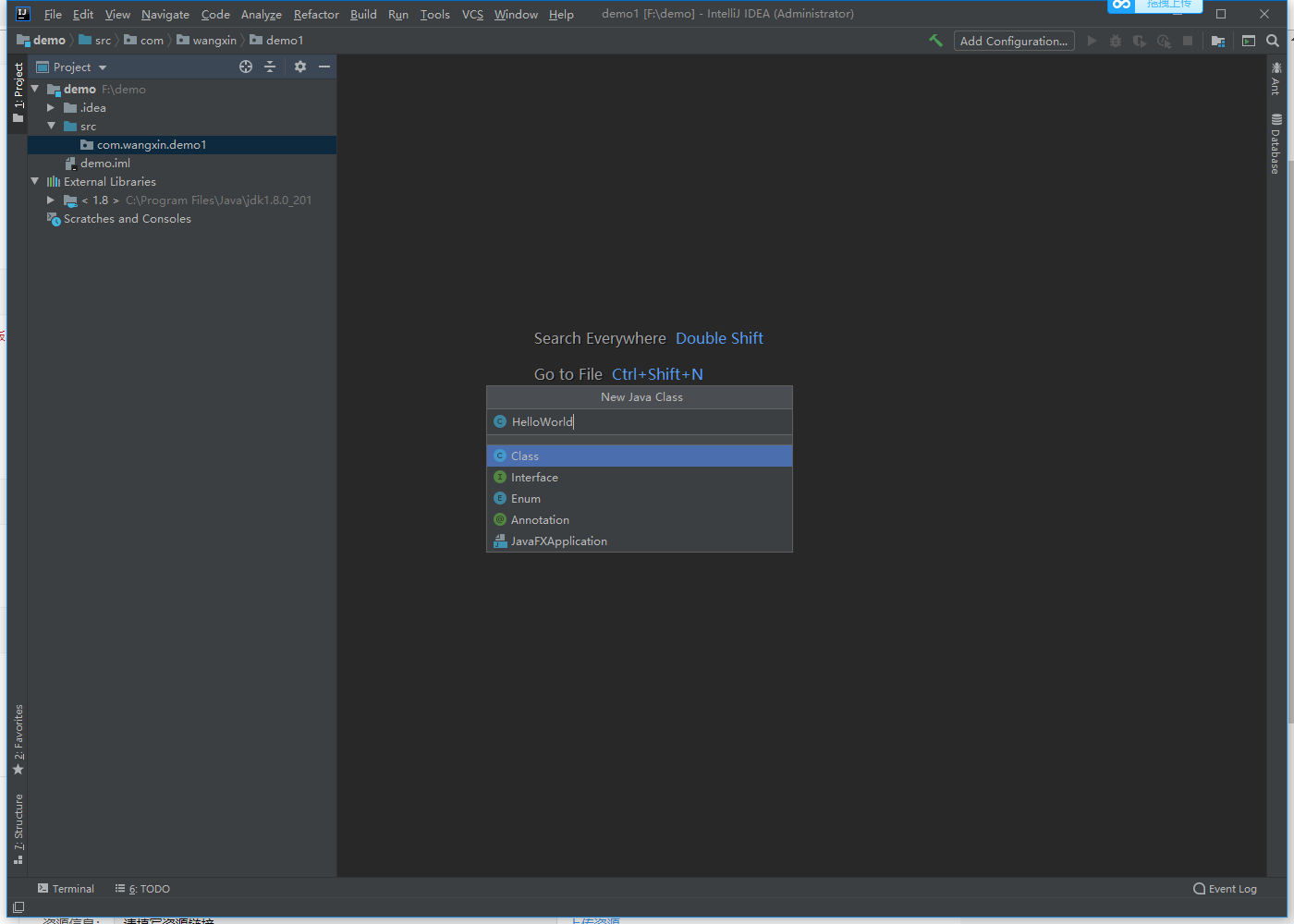Select Annotation in New Java Class list
This screenshot has height=924, width=1294.
640,519
